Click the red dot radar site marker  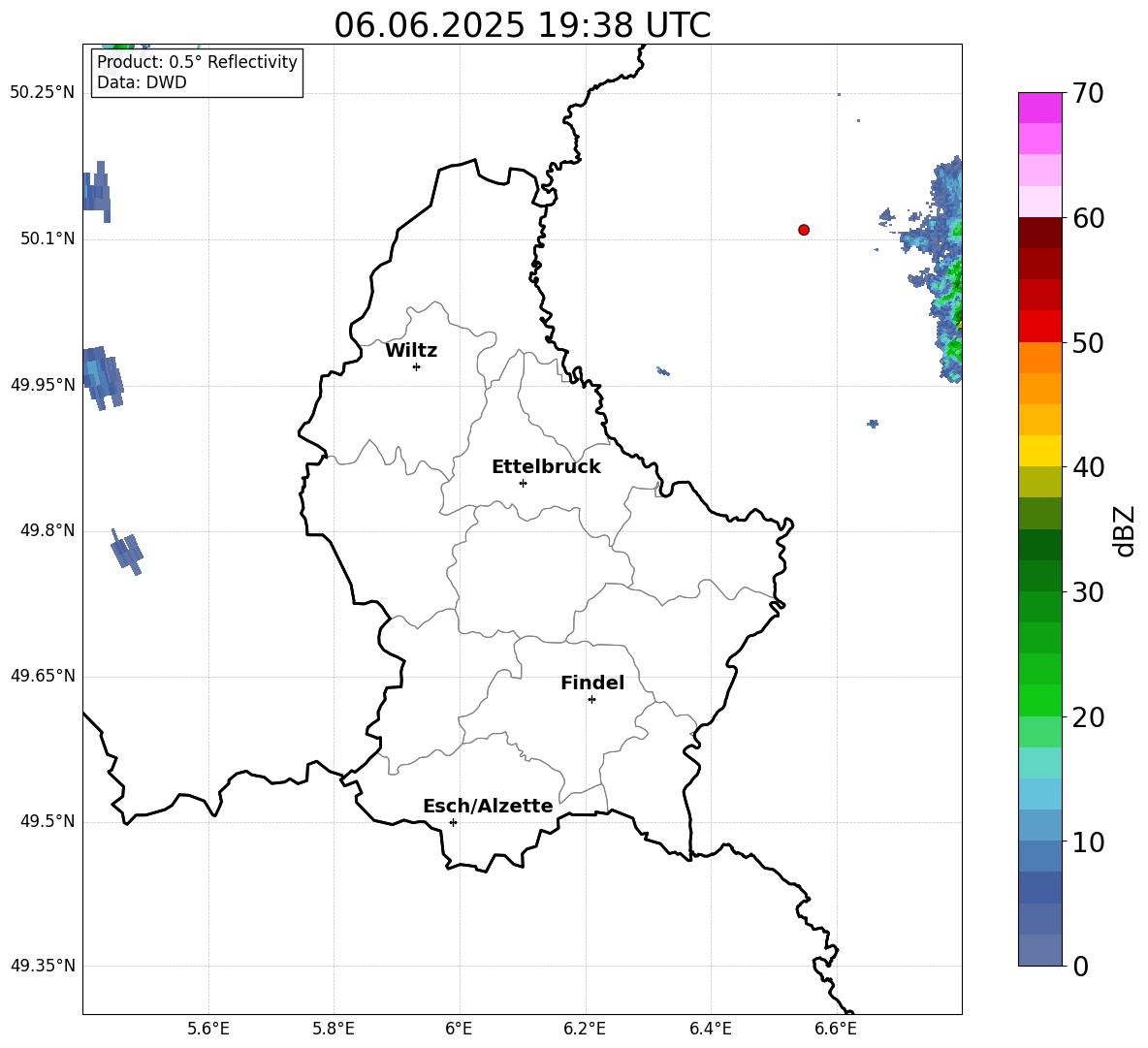(804, 230)
